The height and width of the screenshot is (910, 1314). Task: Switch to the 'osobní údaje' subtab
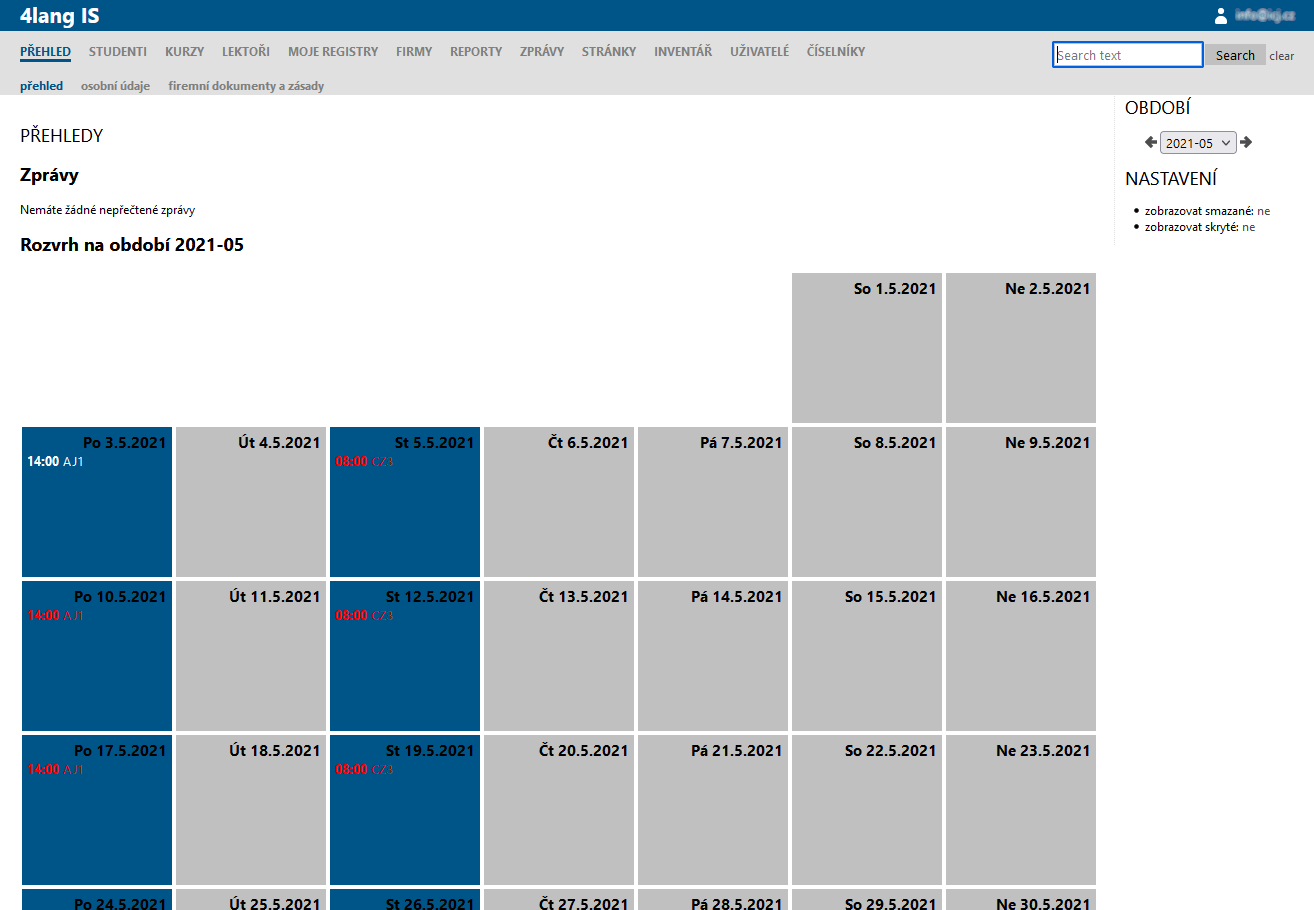pos(115,86)
